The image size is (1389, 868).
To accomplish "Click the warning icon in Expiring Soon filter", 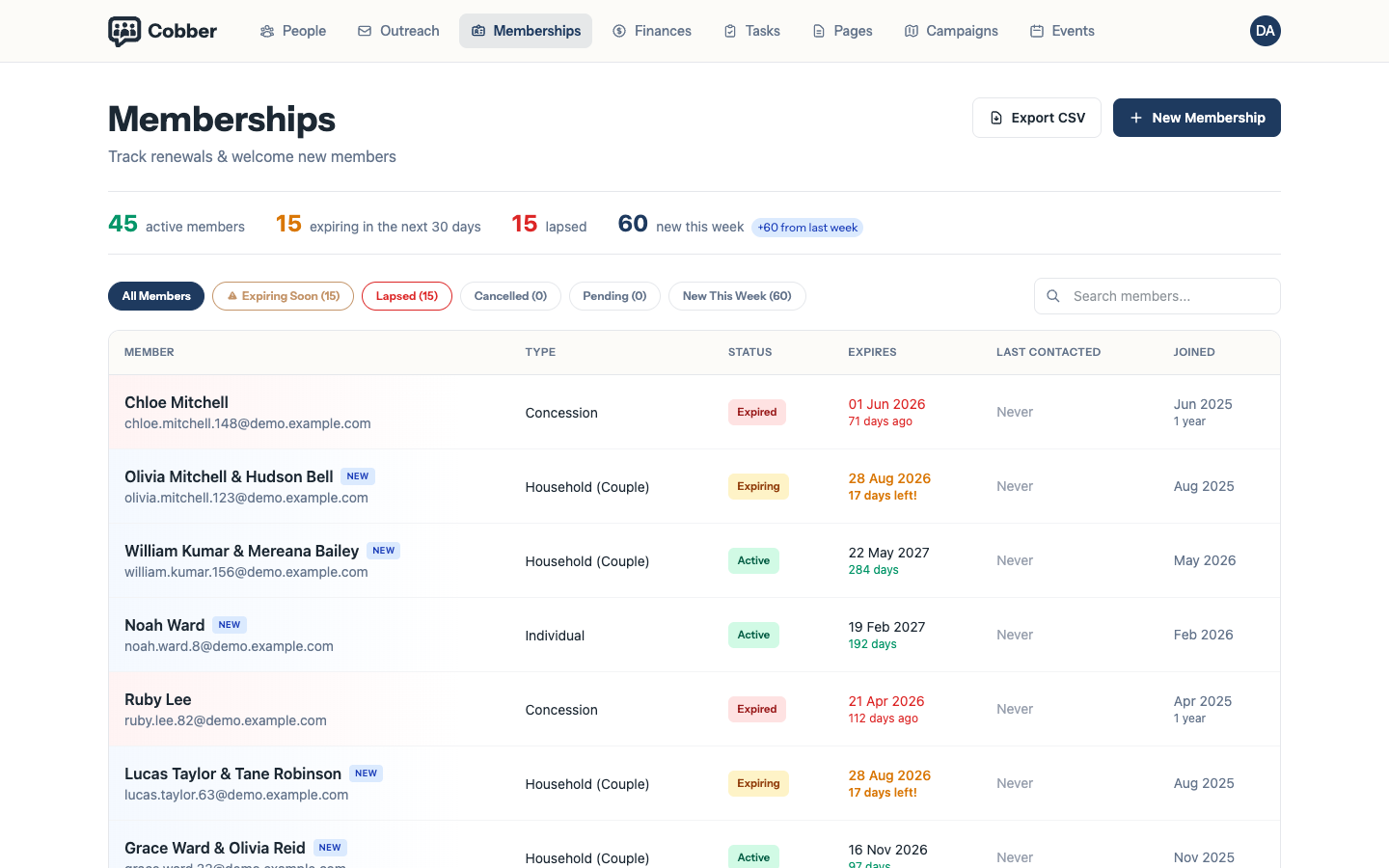I will [232, 296].
